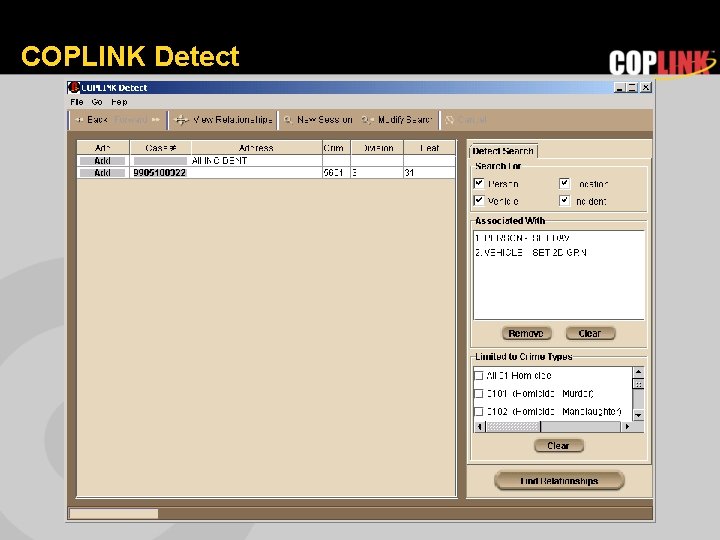Click the Remove button under Associated With
The image size is (720, 540).
[526, 333]
